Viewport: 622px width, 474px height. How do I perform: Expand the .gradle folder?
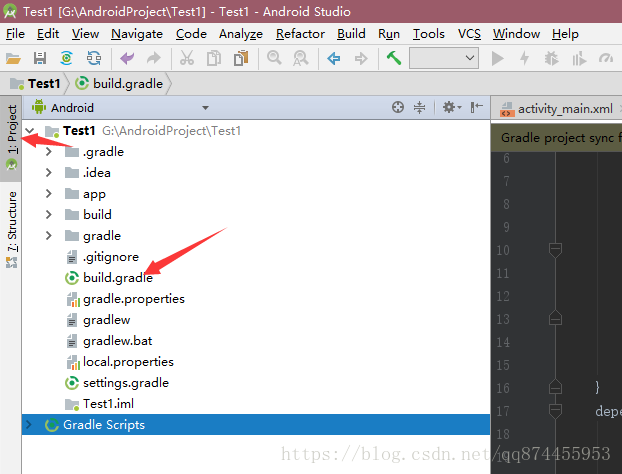point(49,152)
